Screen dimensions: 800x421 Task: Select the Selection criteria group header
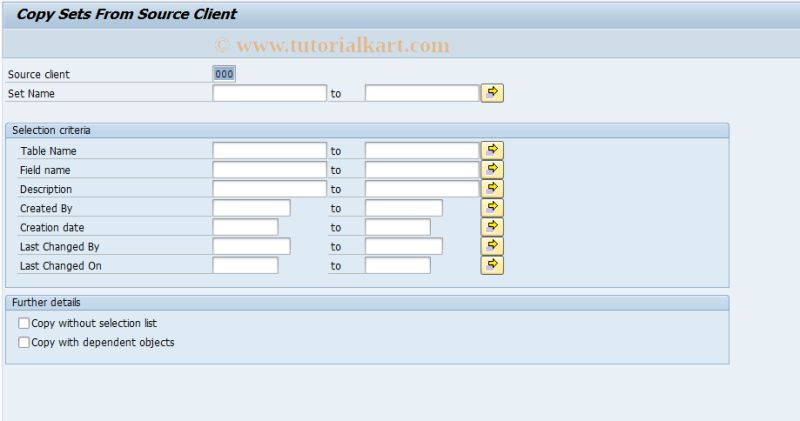(x=367, y=130)
